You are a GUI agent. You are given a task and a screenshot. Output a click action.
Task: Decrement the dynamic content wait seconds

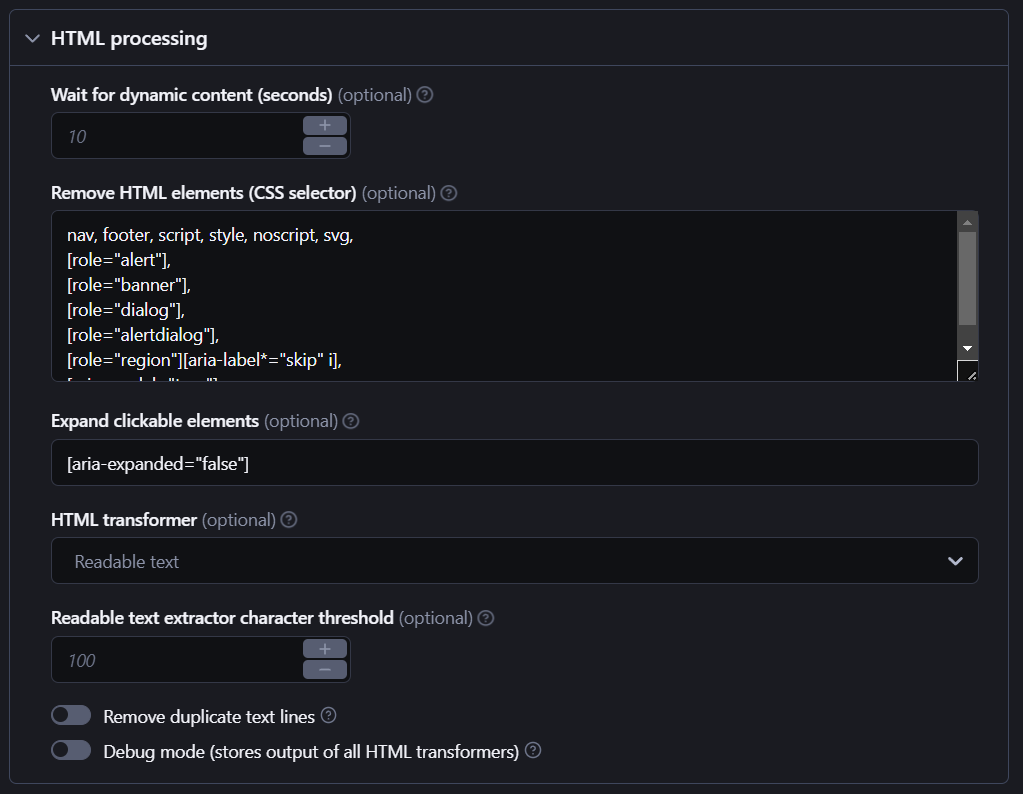click(x=324, y=144)
